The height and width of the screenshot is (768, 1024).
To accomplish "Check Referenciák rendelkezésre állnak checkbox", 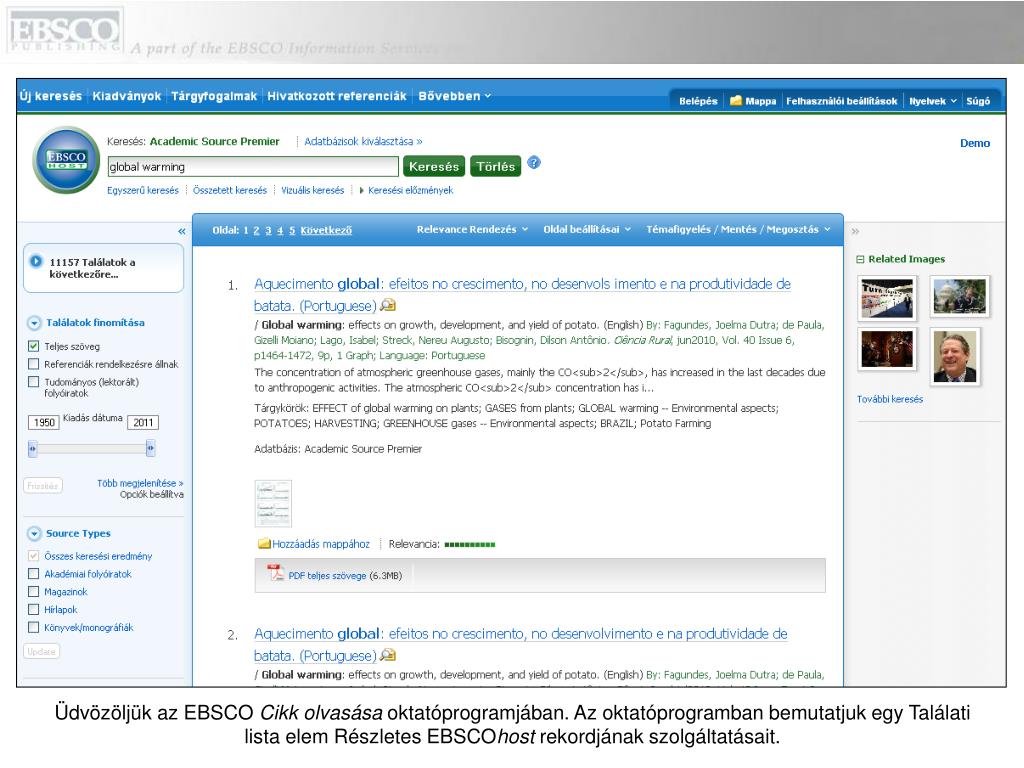I will pos(34,364).
